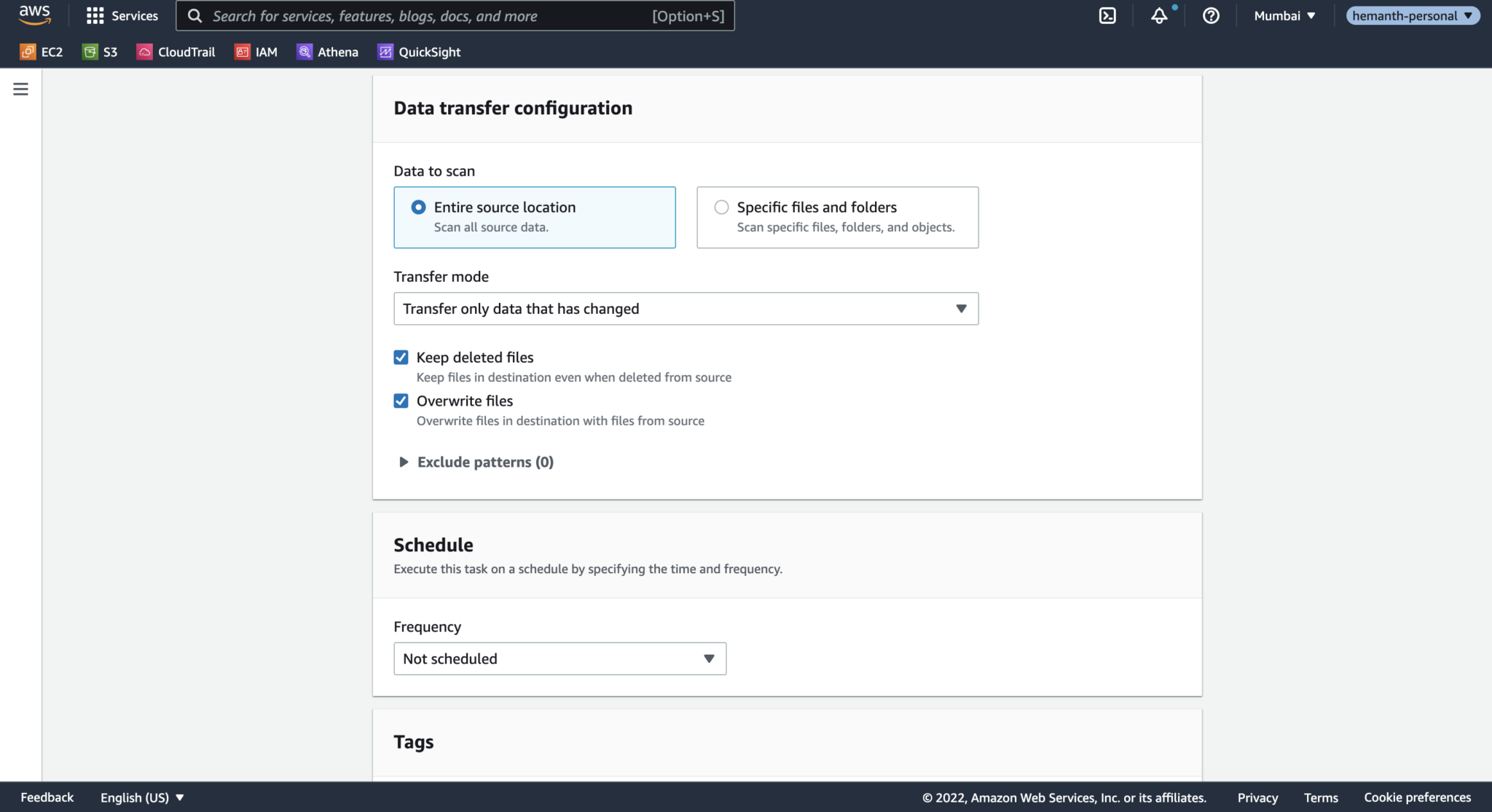This screenshot has width=1492, height=812.
Task: Open the IAM console shortcut
Action: [x=256, y=52]
